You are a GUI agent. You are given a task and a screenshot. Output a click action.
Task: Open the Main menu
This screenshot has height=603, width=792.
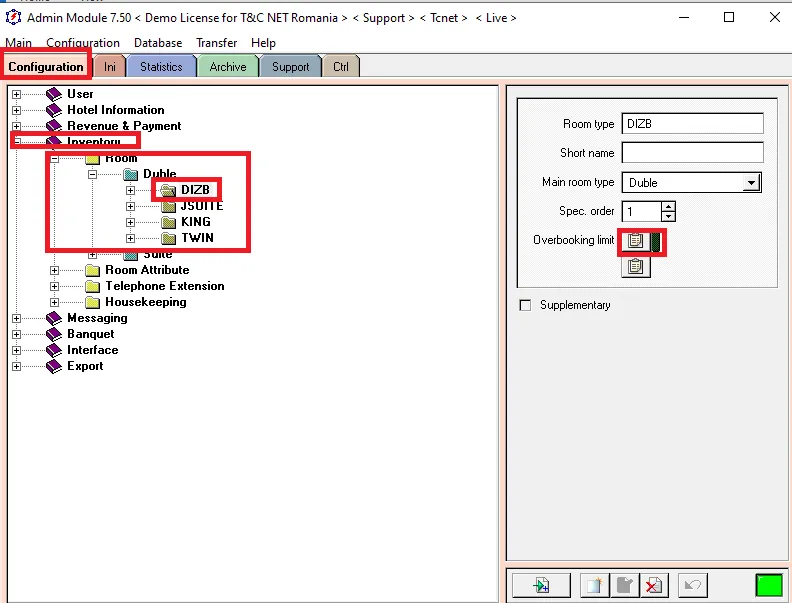18,43
